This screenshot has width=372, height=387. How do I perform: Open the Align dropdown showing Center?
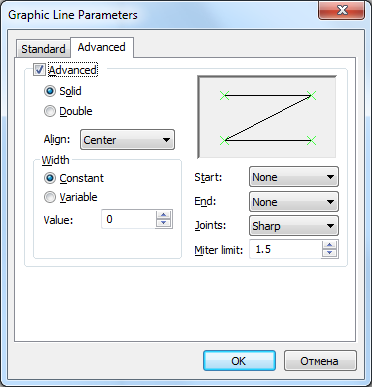click(127, 140)
